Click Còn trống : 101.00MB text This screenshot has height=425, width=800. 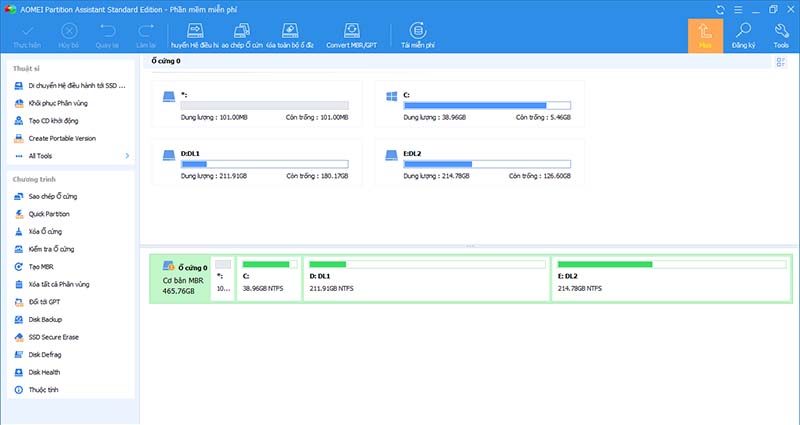(317, 117)
